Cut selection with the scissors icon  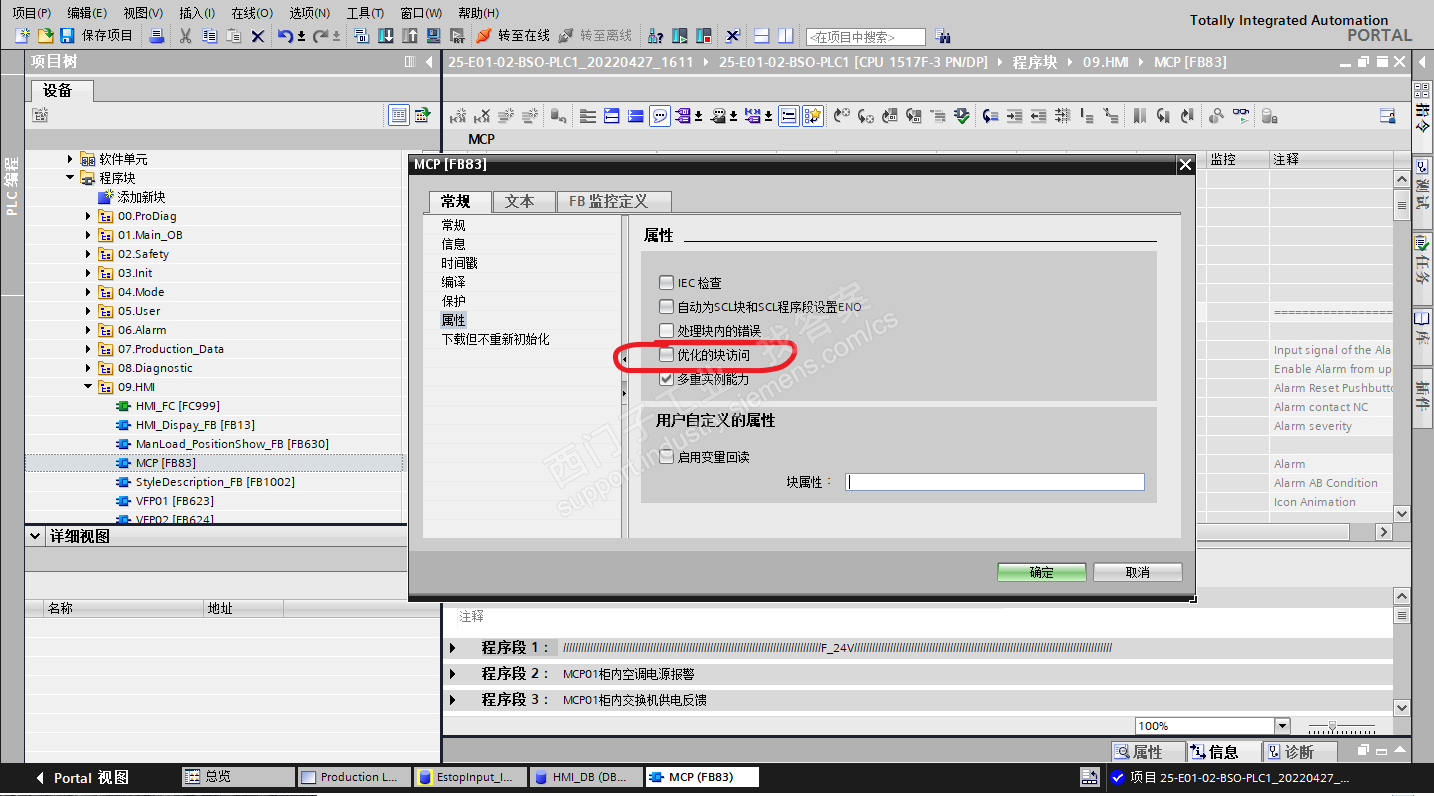(185, 36)
